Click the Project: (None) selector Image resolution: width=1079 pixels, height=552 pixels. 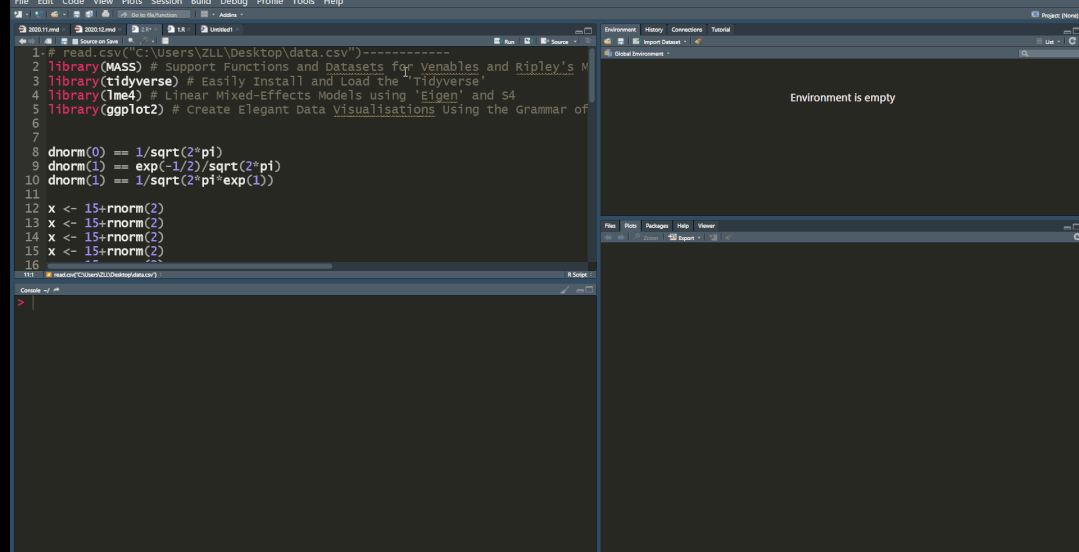[x=1055, y=14]
